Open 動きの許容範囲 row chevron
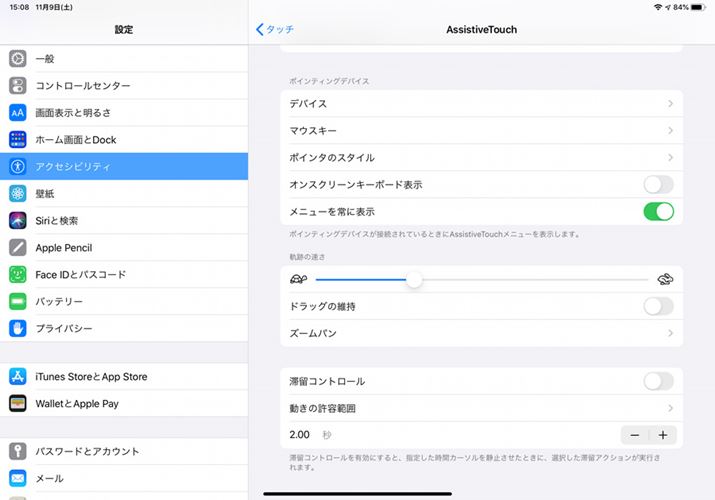Image resolution: width=715 pixels, height=500 pixels. coord(670,408)
